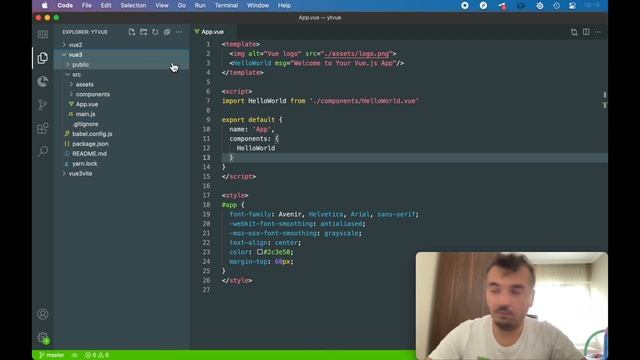640x360 pixels.
Task: Open the File menu
Action: click(x=87, y=5)
